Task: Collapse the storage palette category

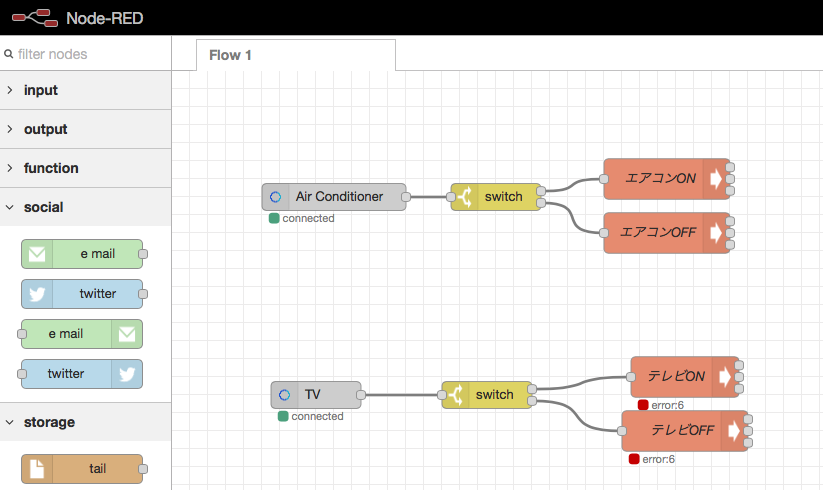Action: tap(86, 422)
